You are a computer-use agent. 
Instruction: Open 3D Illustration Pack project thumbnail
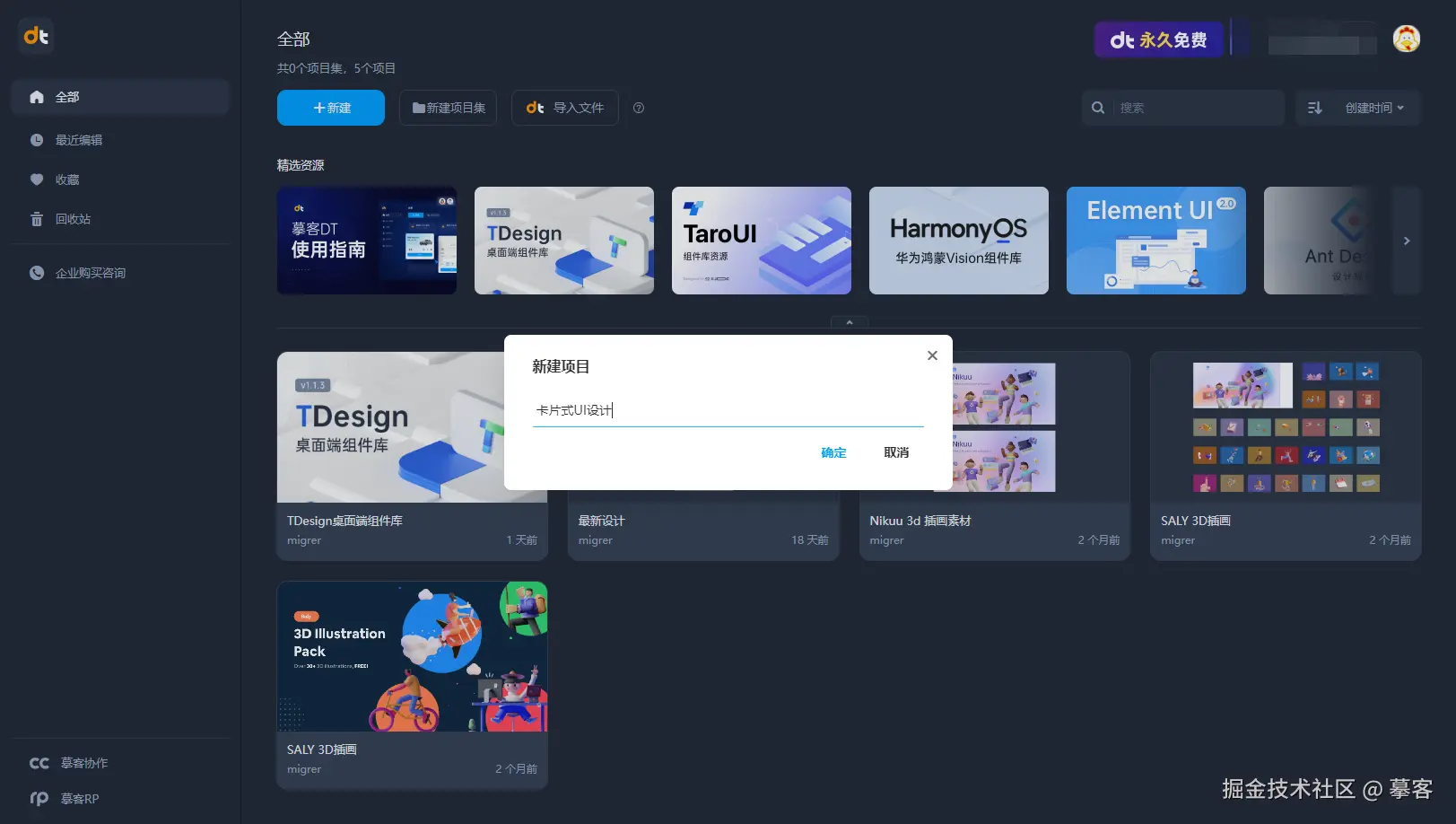click(x=413, y=656)
